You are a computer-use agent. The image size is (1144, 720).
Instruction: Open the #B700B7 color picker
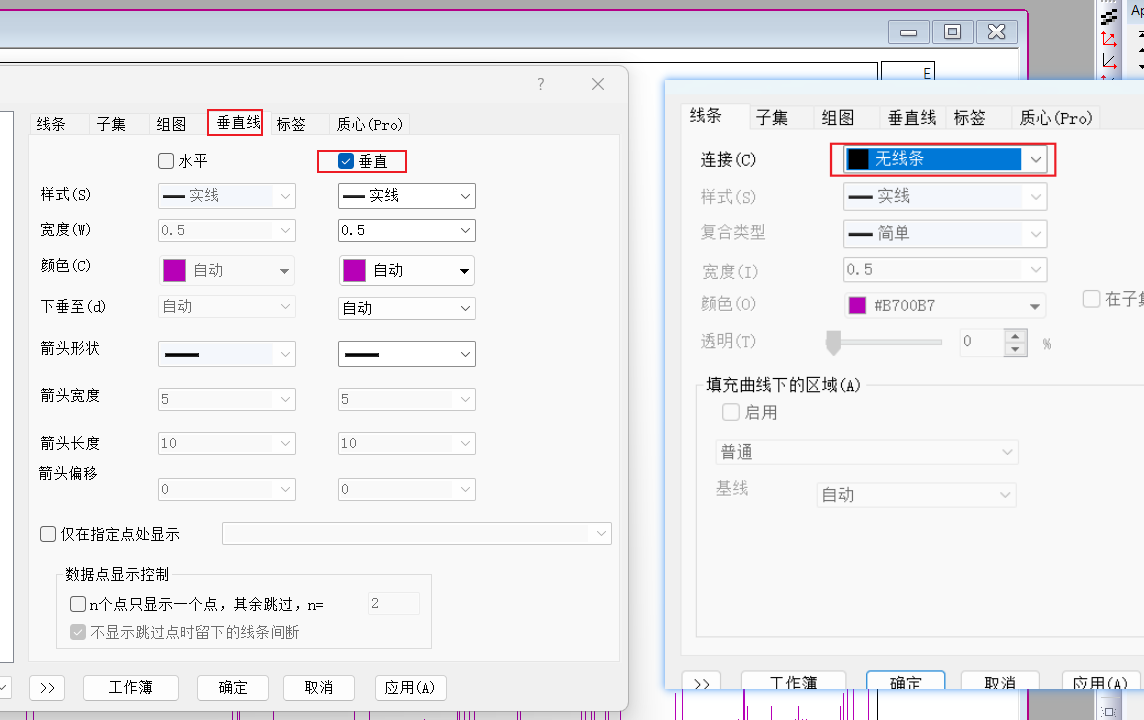pos(945,306)
